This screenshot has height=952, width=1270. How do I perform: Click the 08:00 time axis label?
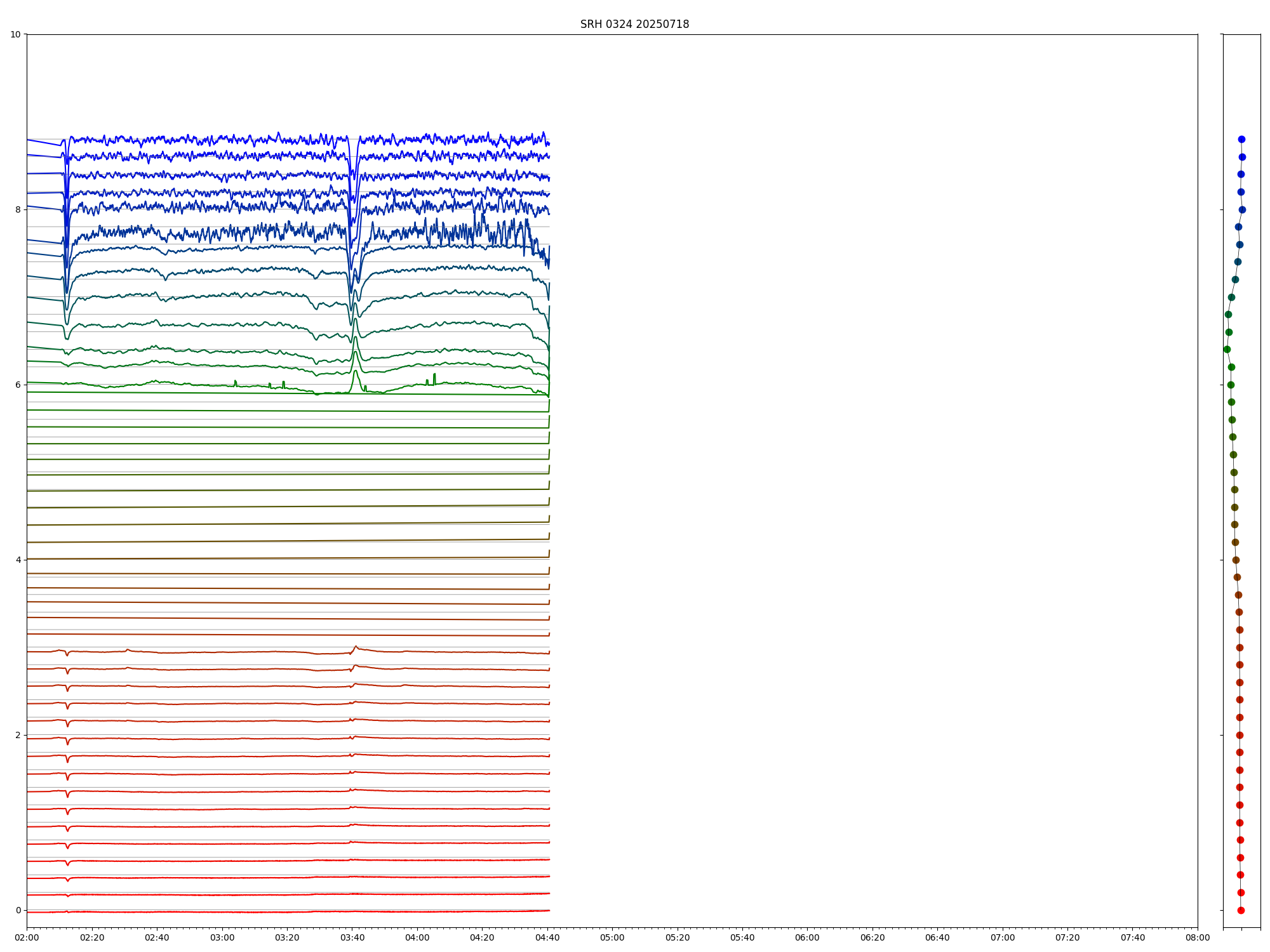pos(1198,937)
